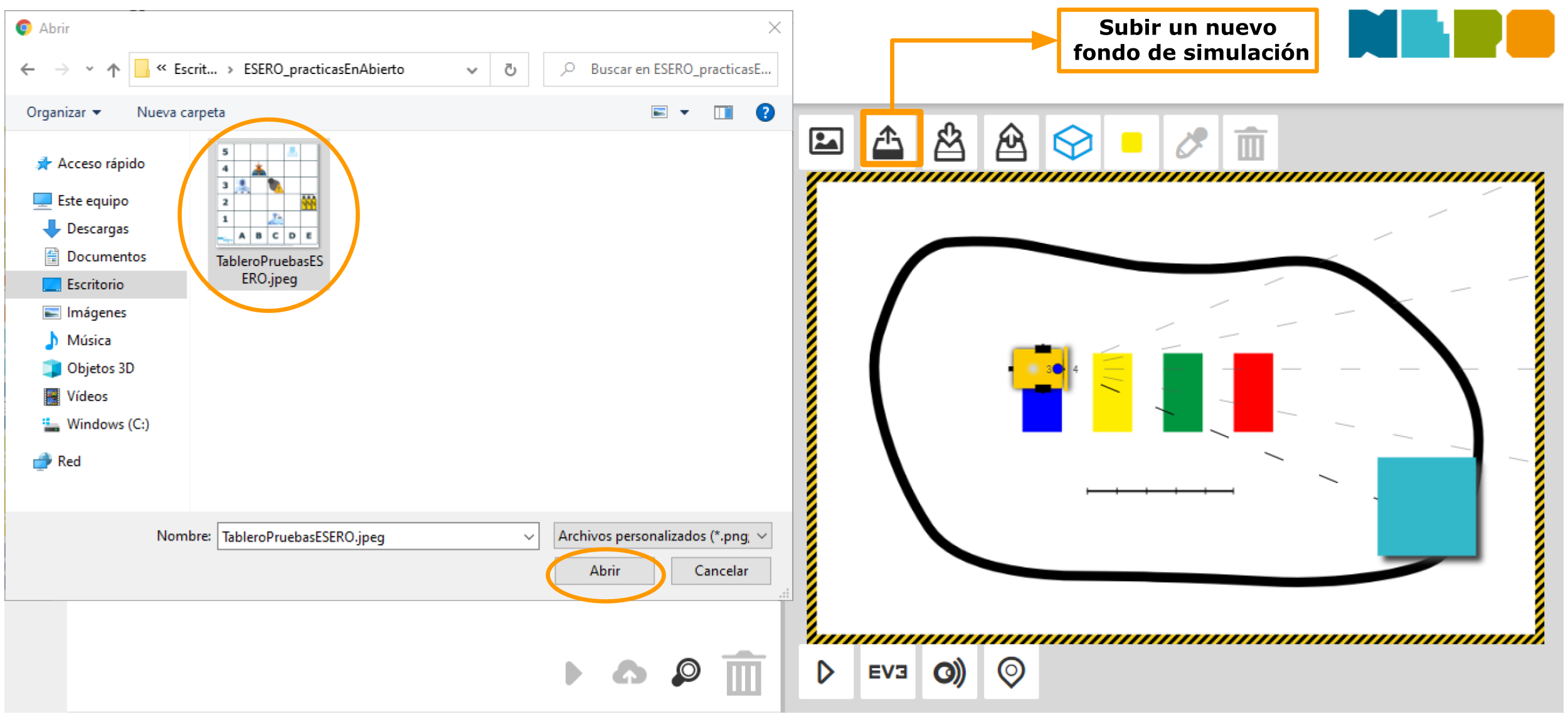The image size is (1568, 719).
Task: Click the Abrir button
Action: coord(605,571)
